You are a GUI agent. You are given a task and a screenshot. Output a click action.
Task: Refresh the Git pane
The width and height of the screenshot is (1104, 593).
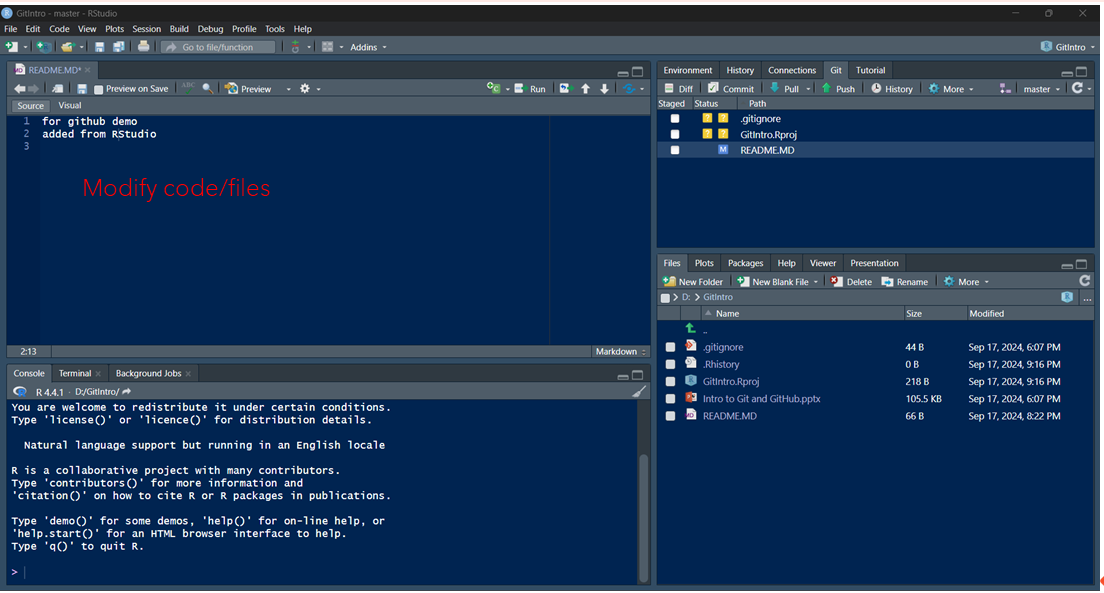[x=1077, y=88]
